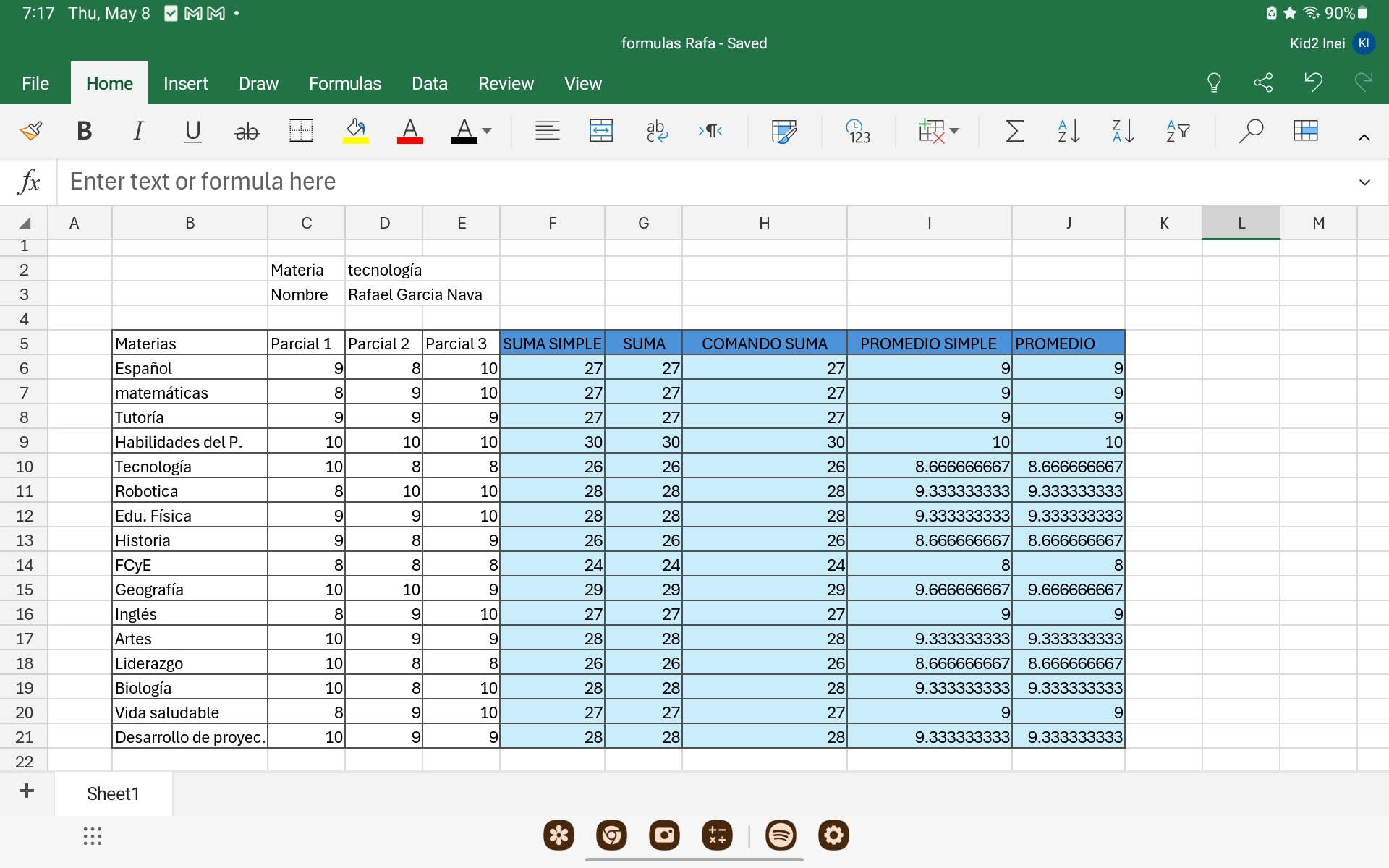1389x868 pixels.
Task: Click the share icon
Action: coord(1263,82)
